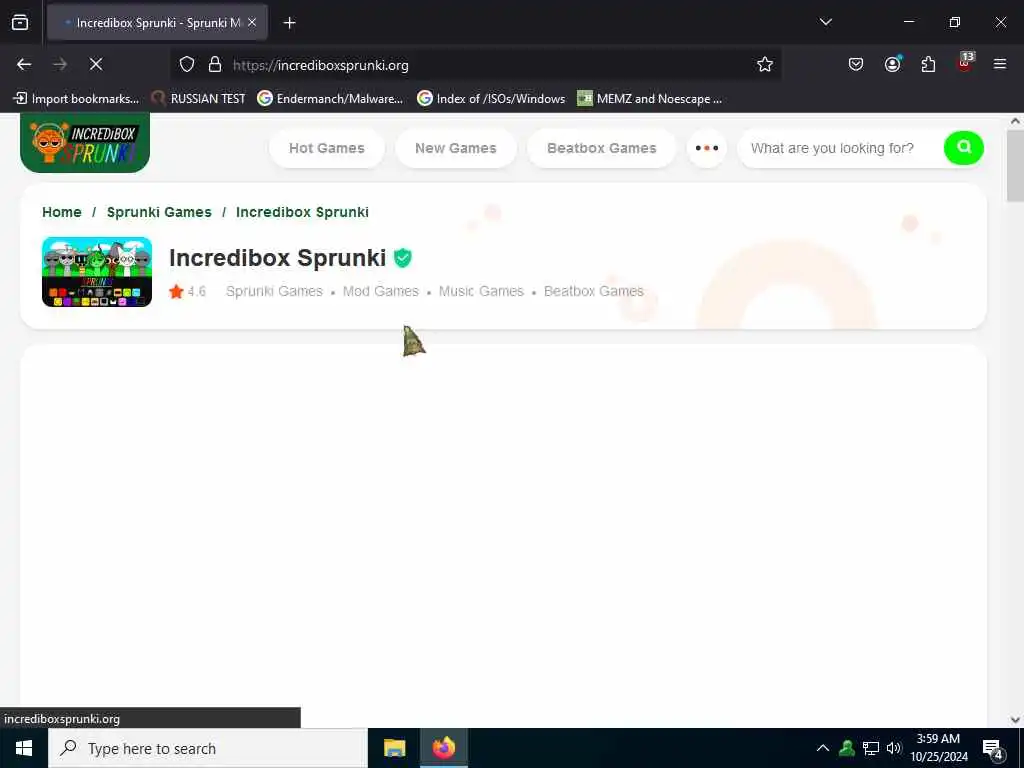
Task: Open Sprunki Games breadcrumb
Action: click(159, 212)
